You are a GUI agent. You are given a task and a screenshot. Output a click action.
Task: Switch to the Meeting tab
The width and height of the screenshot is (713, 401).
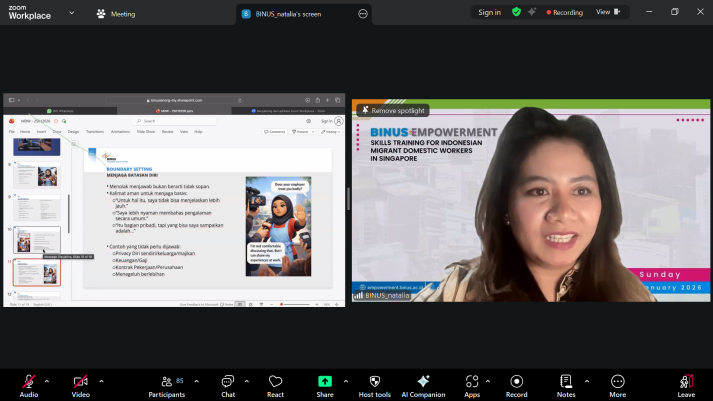pos(116,14)
